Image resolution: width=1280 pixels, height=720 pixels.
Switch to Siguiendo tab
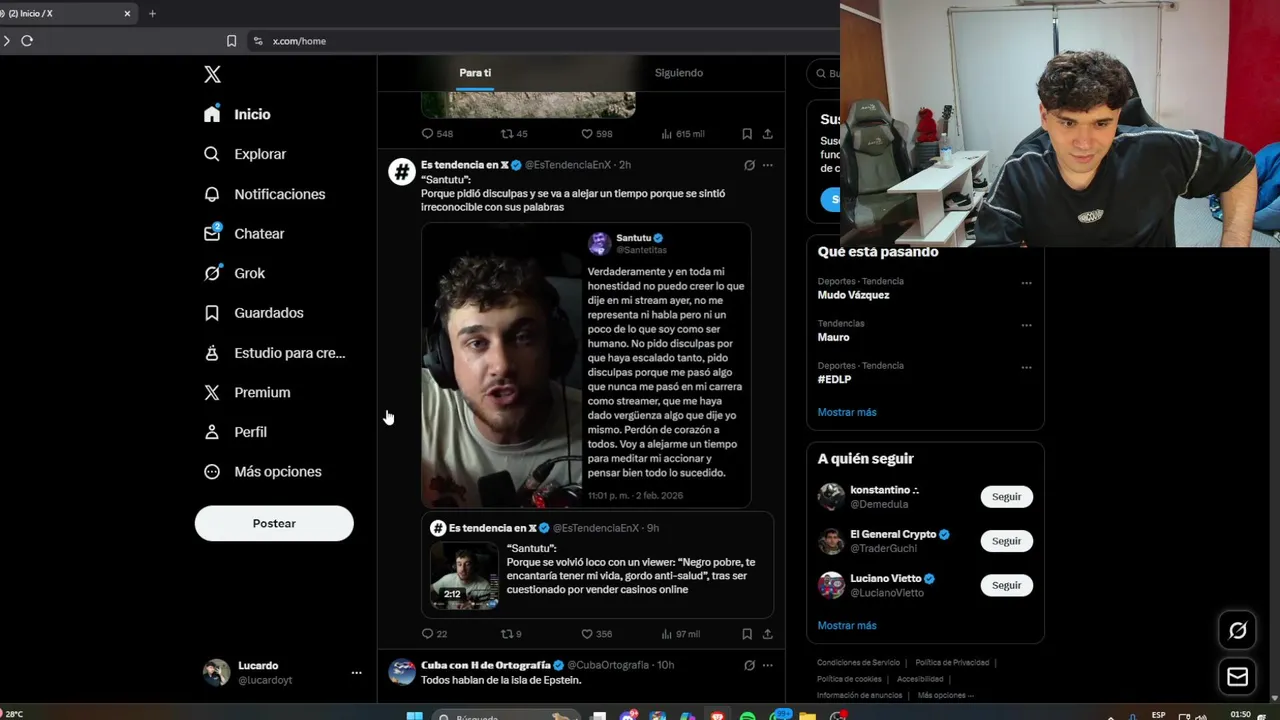[x=679, y=73]
